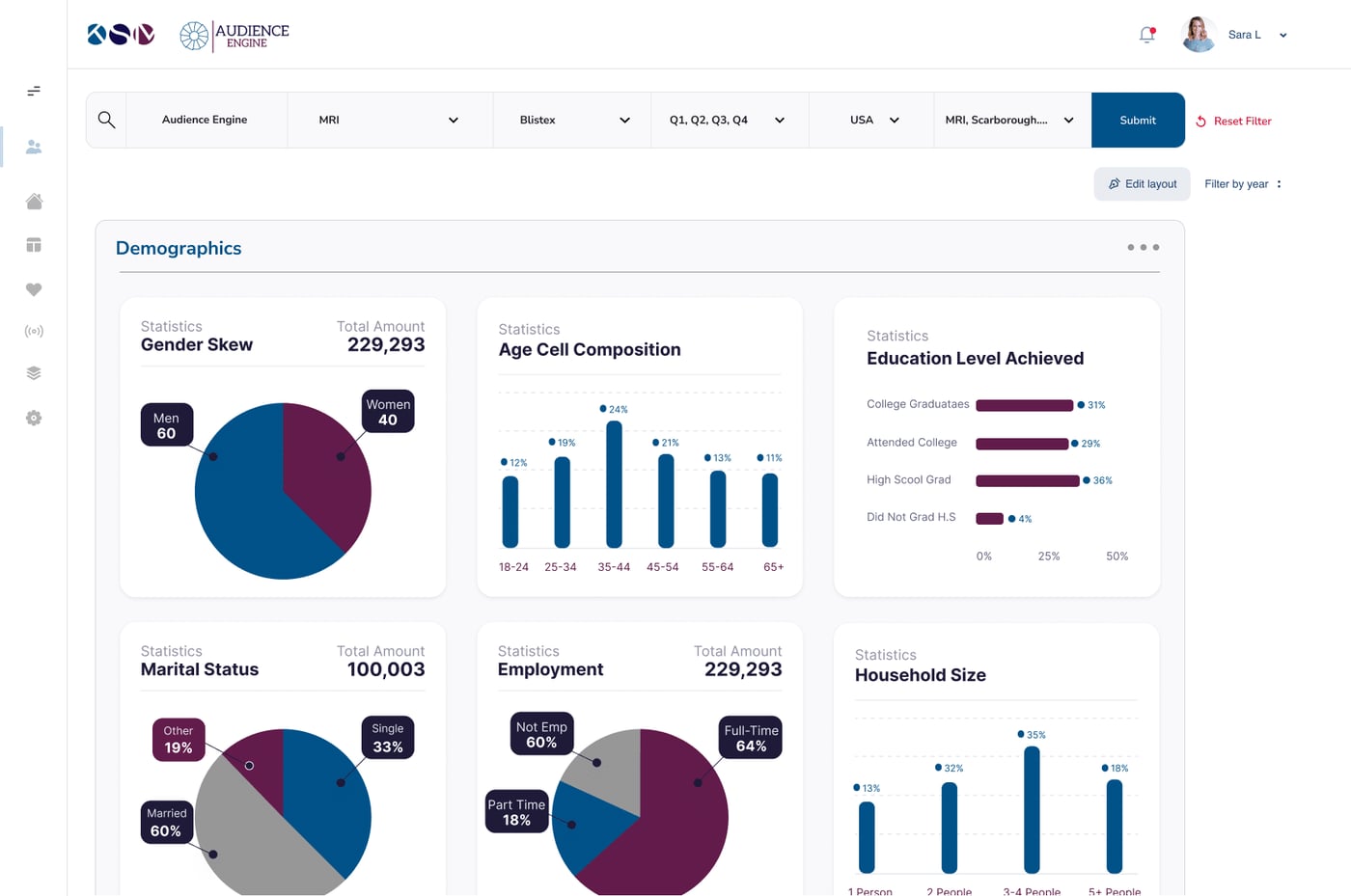1351x896 pixels.
Task: Open the Q1, Q2, Q3, Q4 quarters dropdown
Action: [x=730, y=120]
